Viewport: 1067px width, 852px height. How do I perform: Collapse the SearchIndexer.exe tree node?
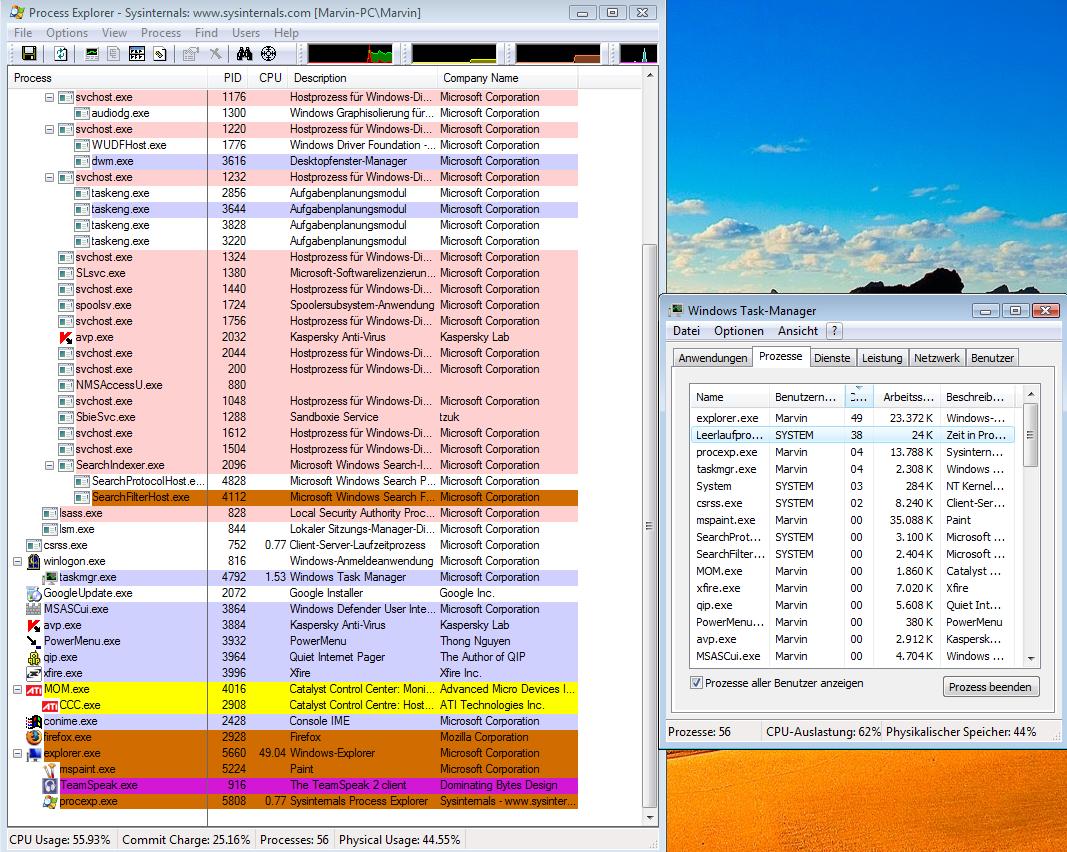point(50,465)
